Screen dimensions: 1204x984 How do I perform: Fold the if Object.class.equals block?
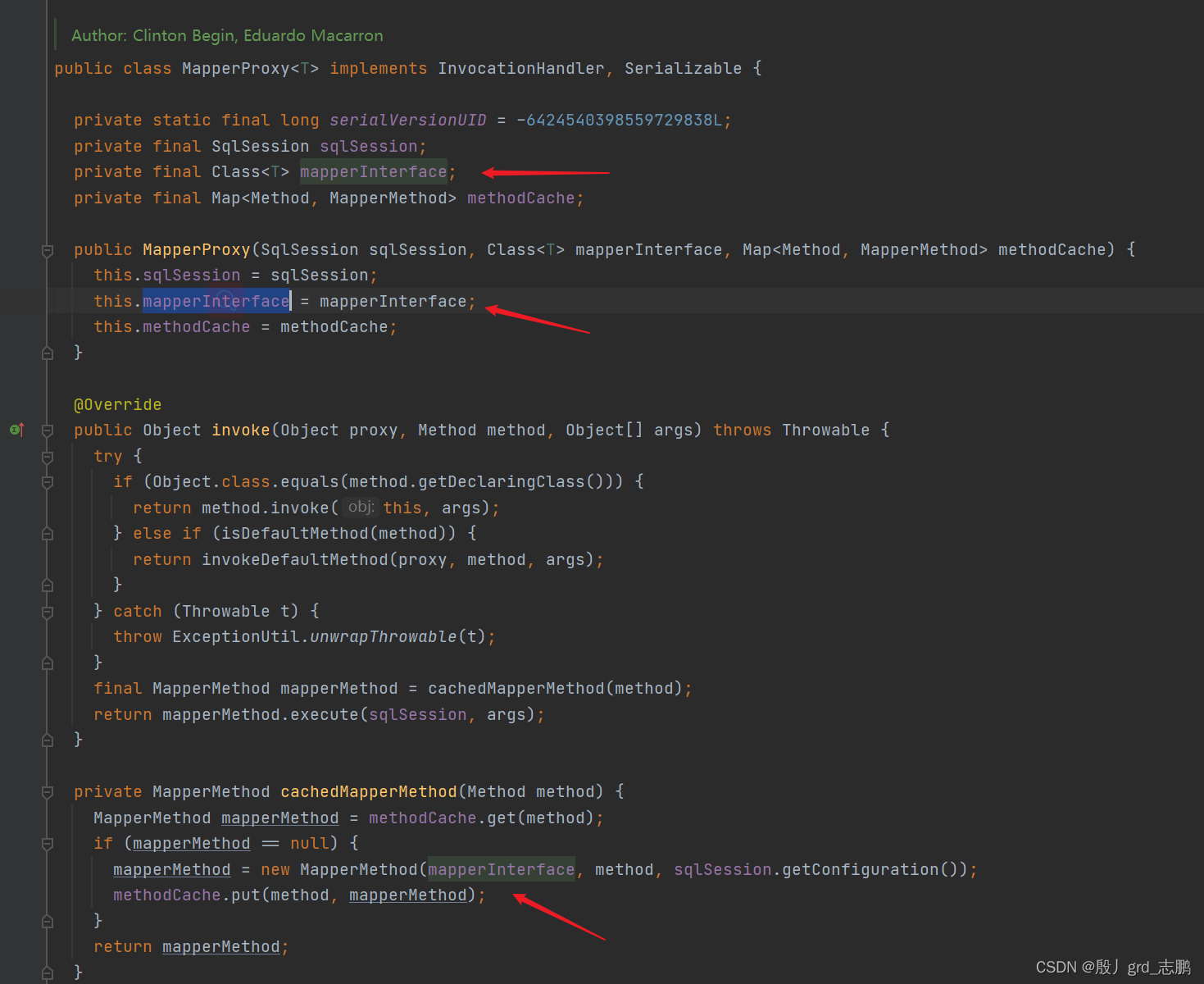click(x=48, y=482)
